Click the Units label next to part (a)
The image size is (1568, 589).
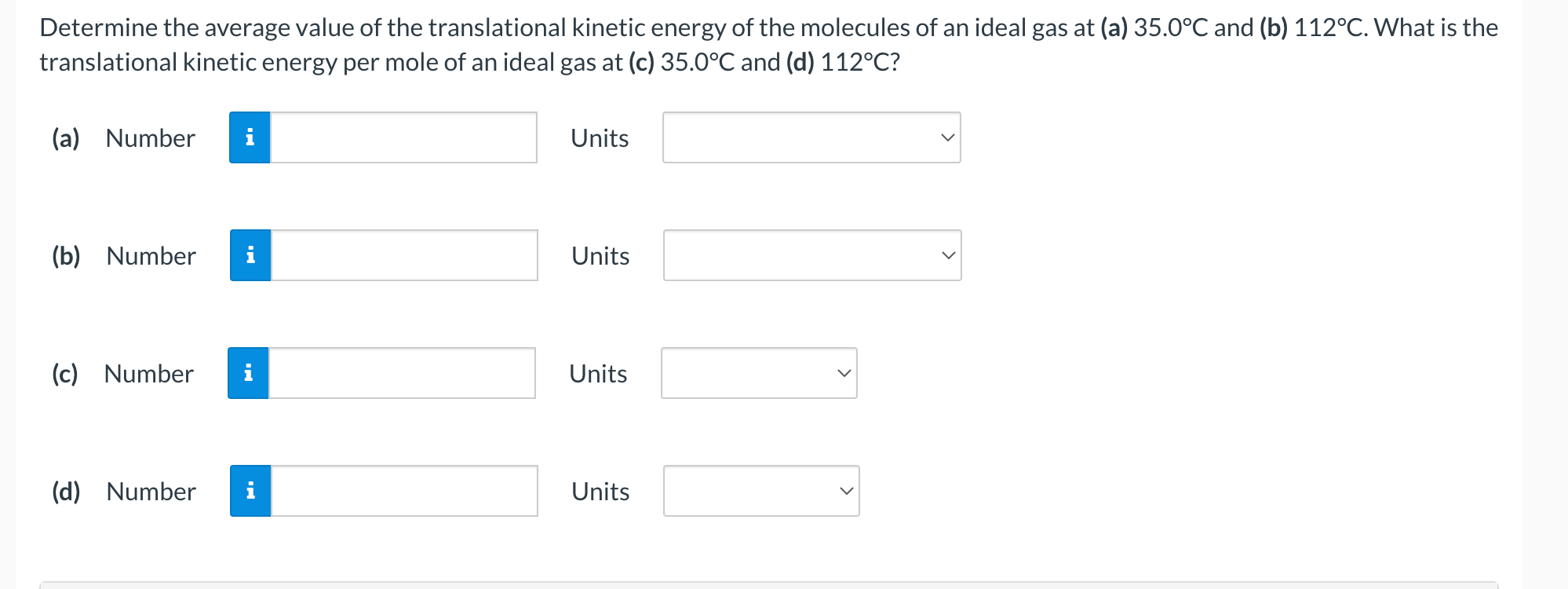(x=600, y=137)
